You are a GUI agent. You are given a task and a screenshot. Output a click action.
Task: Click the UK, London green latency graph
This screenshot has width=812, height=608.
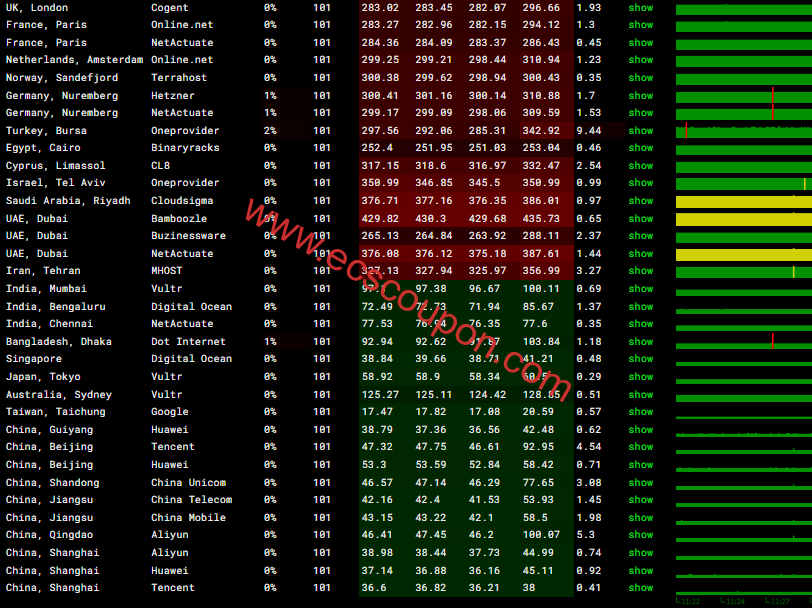(744, 9)
